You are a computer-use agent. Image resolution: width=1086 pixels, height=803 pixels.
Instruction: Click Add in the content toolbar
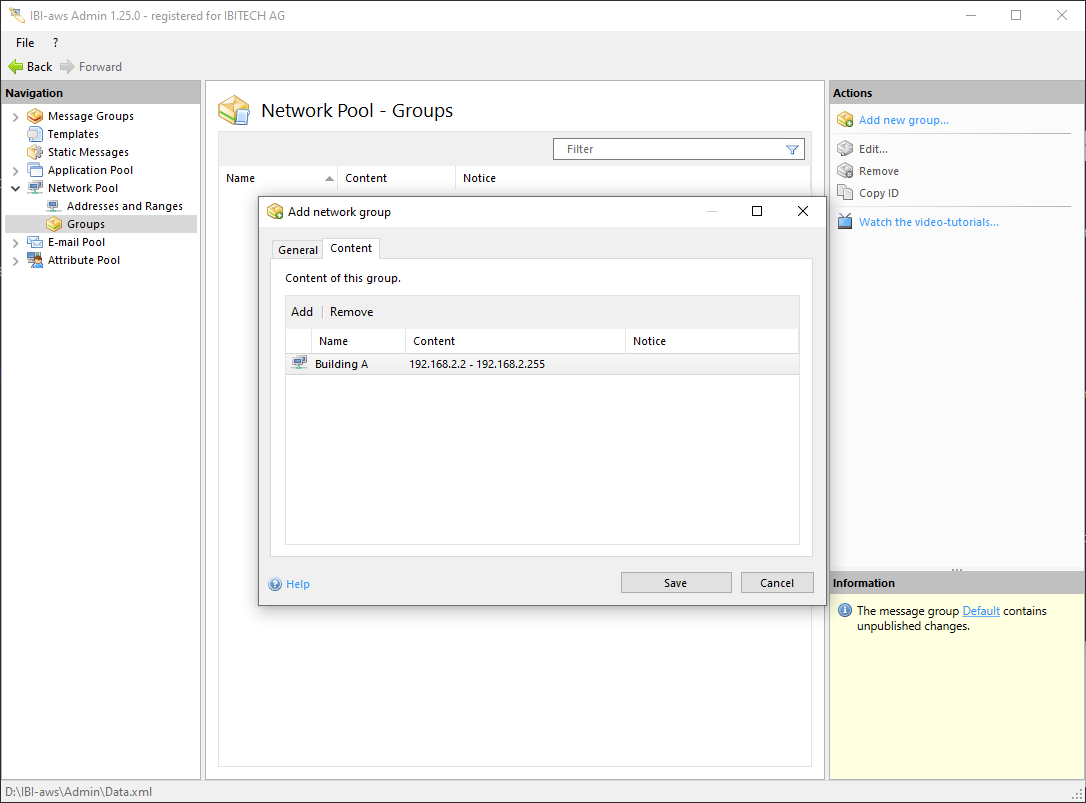(x=302, y=312)
